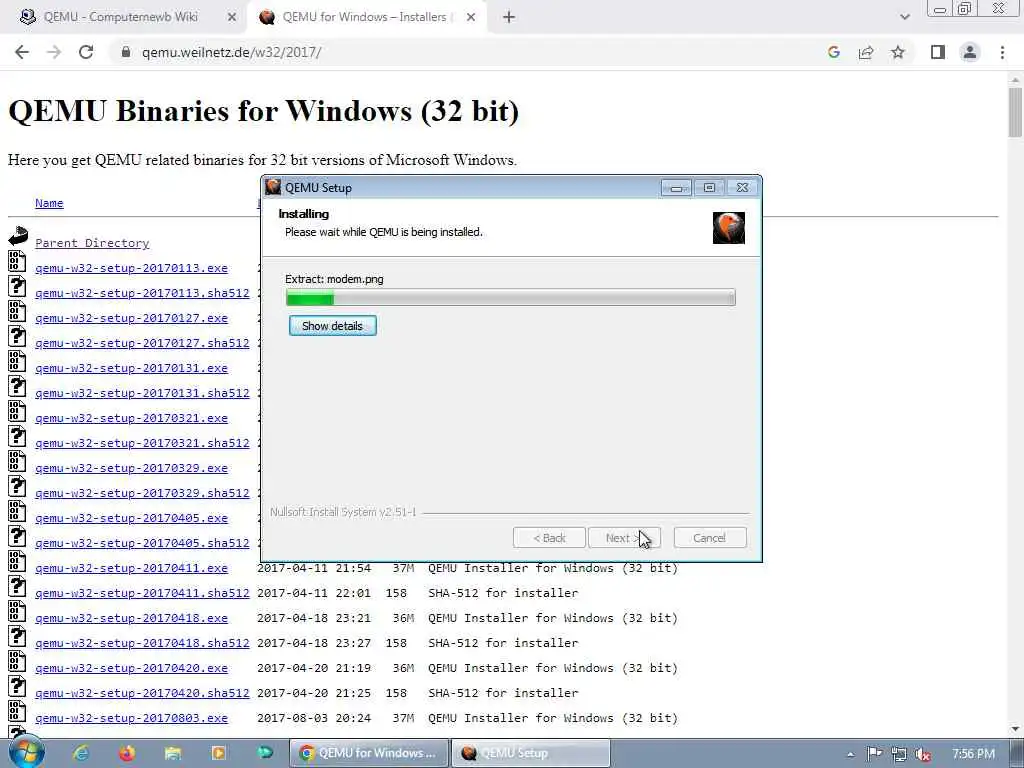
Task: Download qemu-w32-setup-20170329.exe
Action: [x=131, y=468]
